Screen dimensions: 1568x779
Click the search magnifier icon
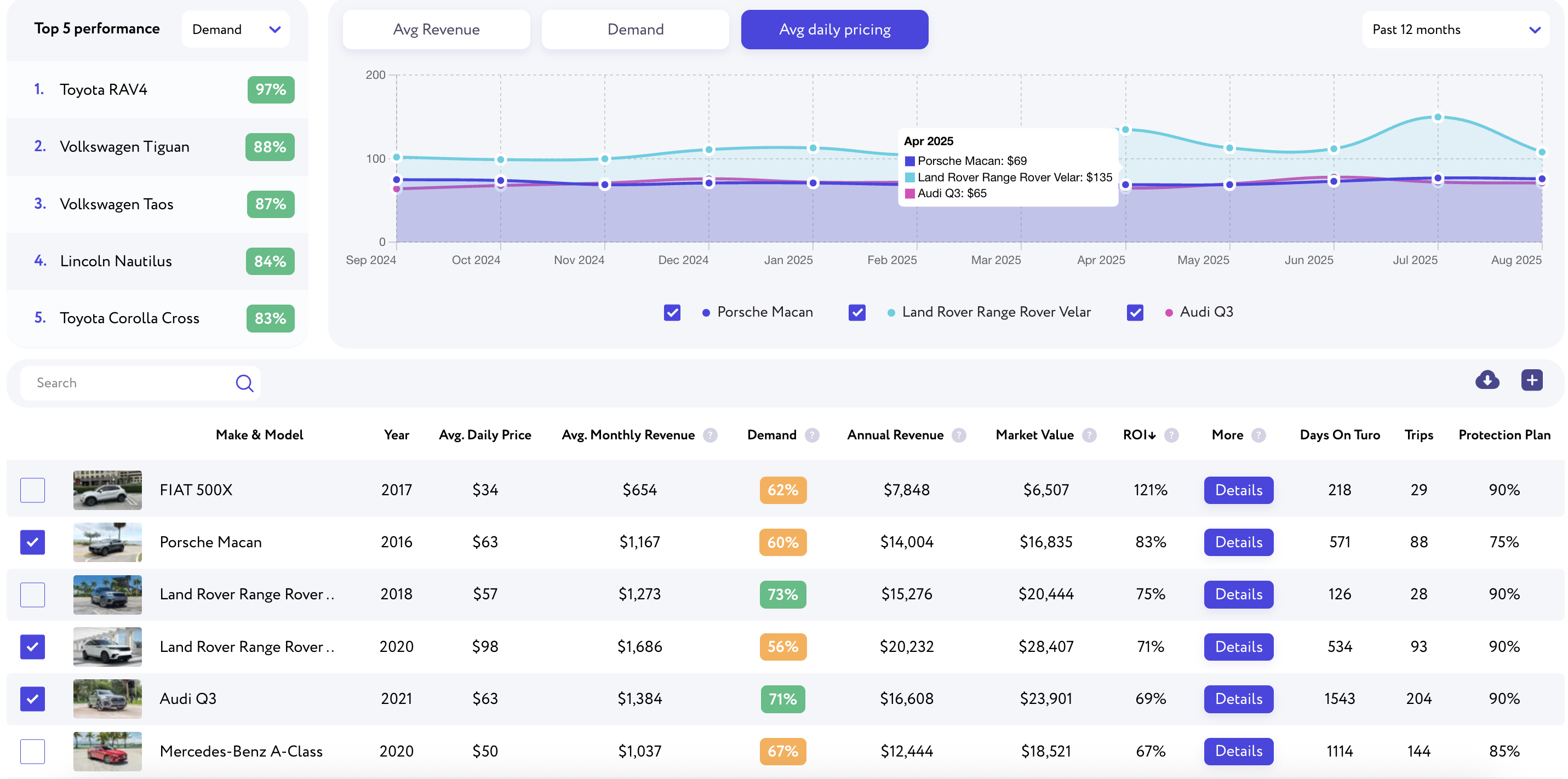tap(244, 383)
